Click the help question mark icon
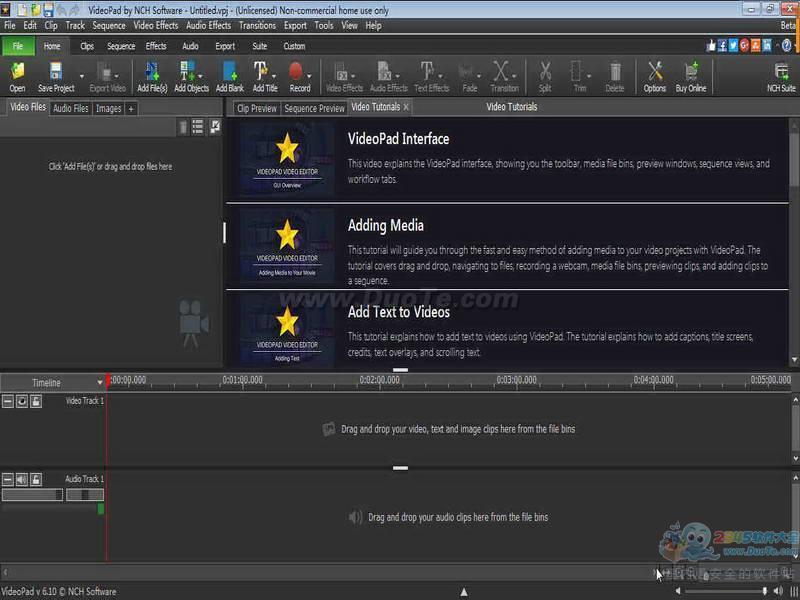 787,46
